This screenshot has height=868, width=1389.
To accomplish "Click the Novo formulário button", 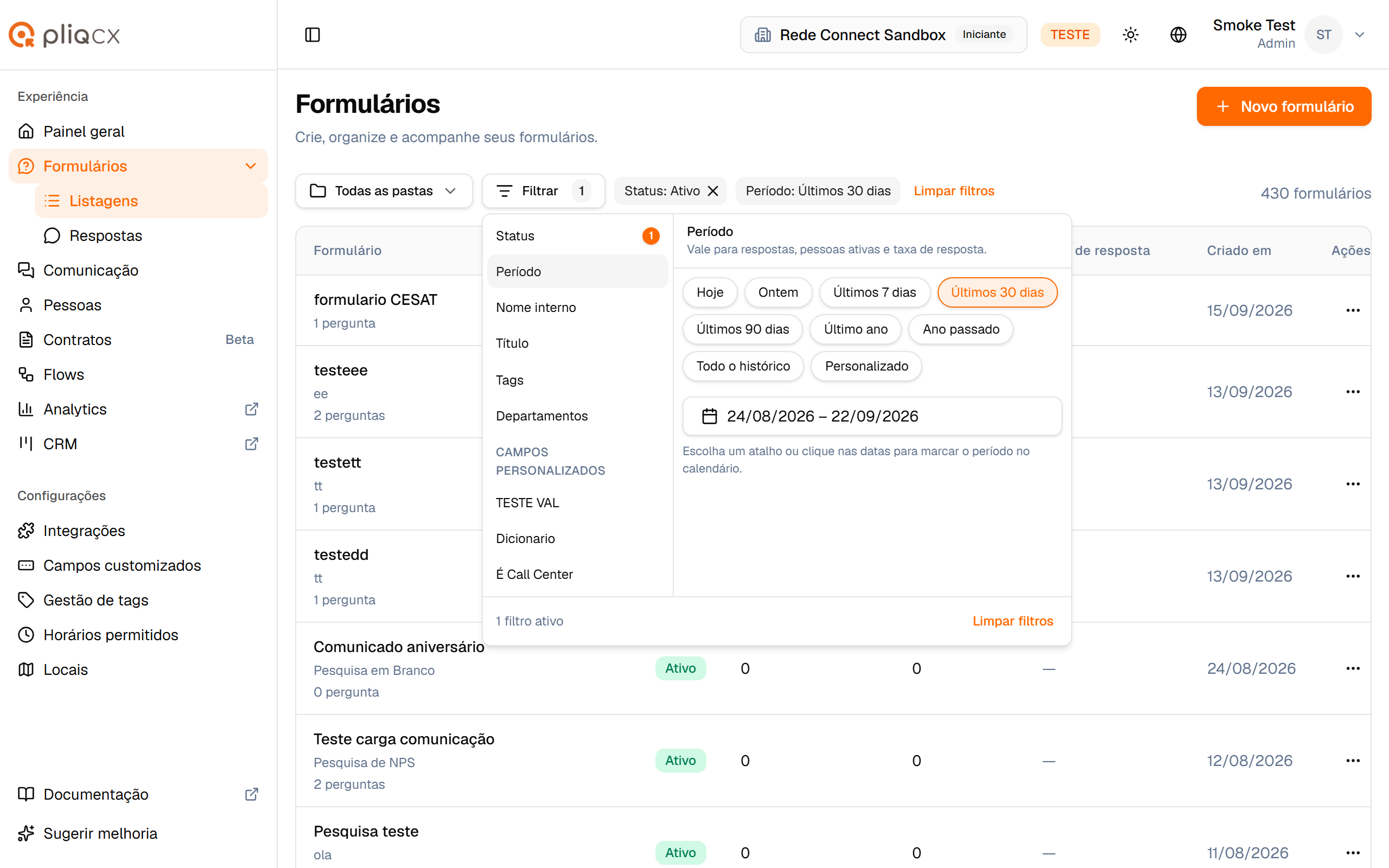I will click(1283, 106).
